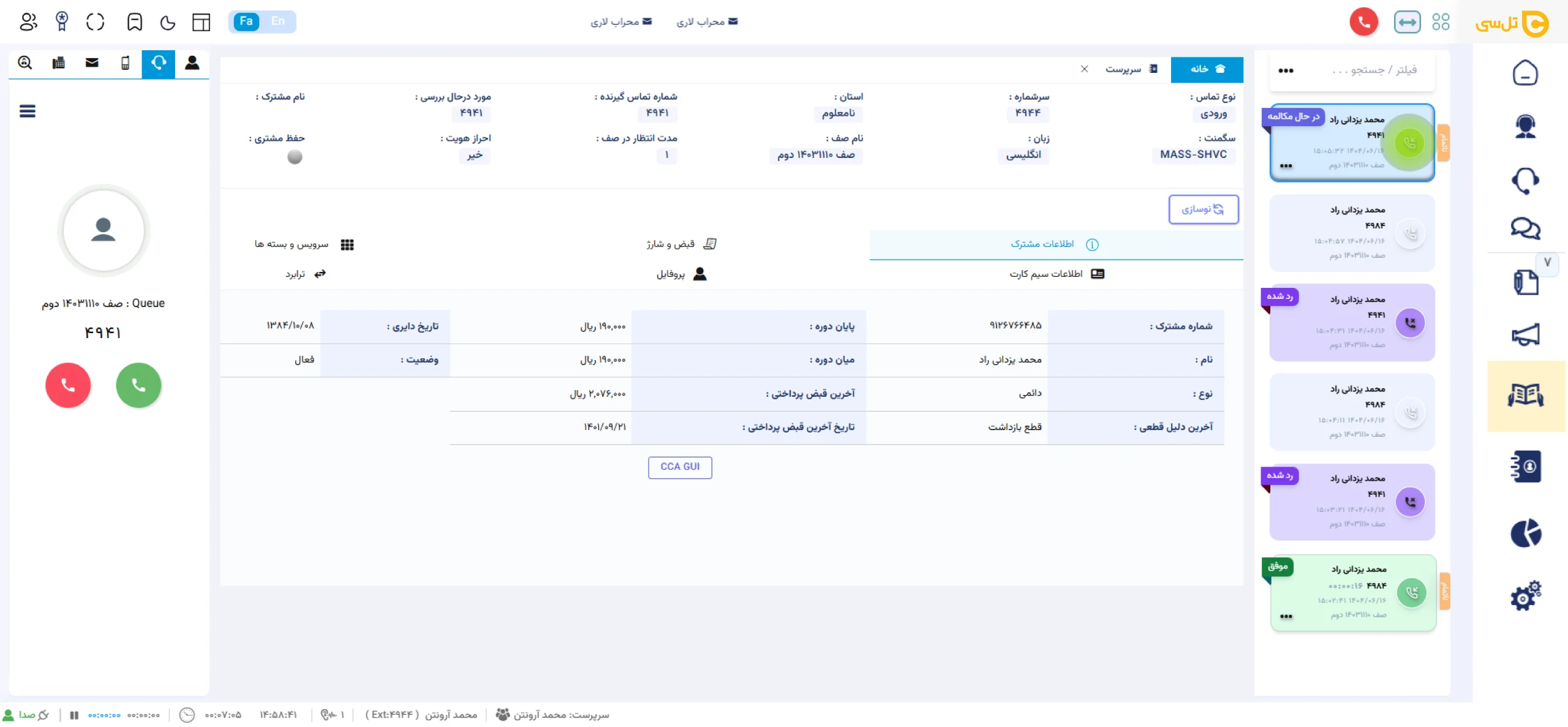Click the CCA GUI button
The image size is (1568, 727).
[680, 467]
